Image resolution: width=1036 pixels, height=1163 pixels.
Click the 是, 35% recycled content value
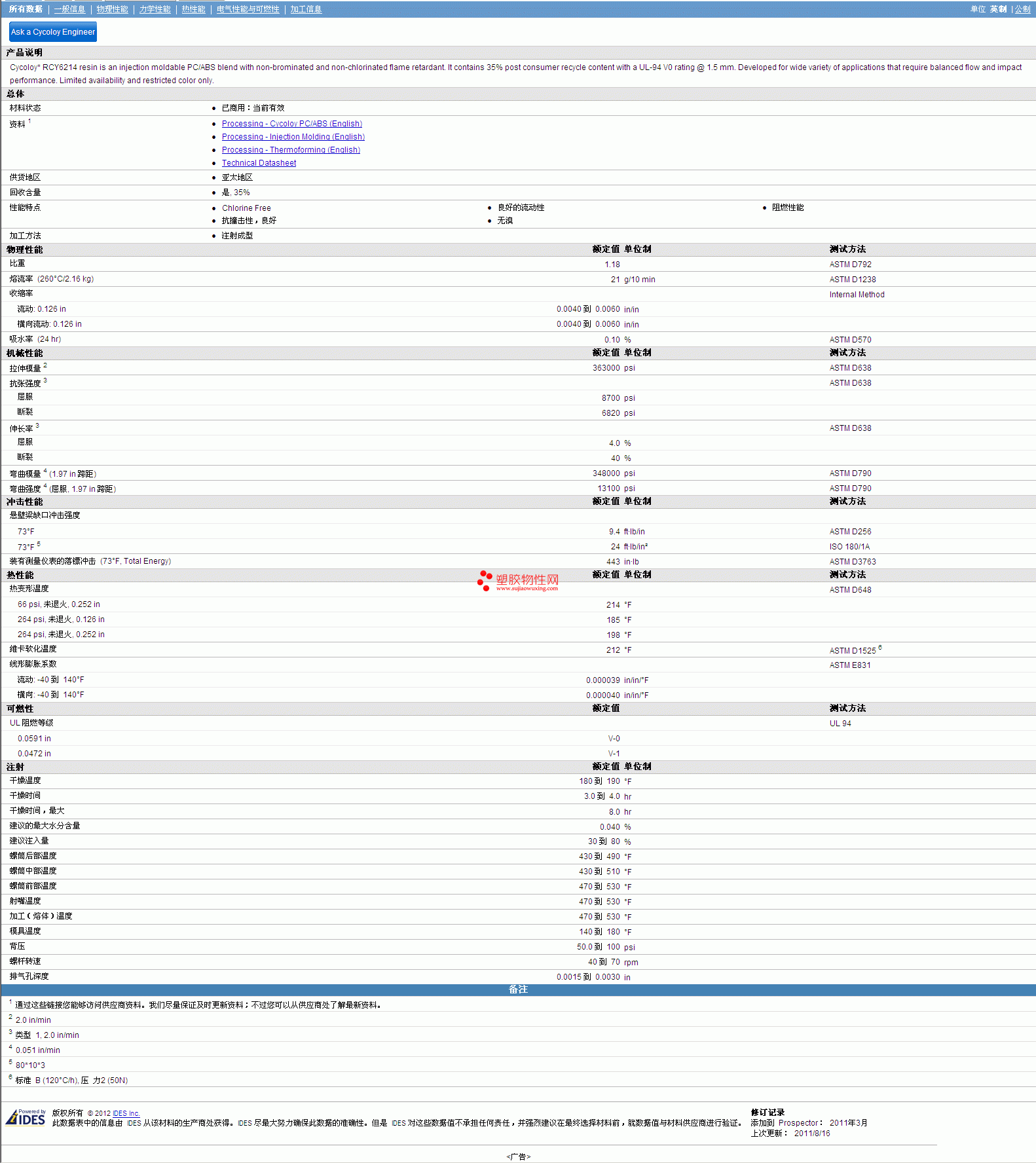click(x=236, y=193)
